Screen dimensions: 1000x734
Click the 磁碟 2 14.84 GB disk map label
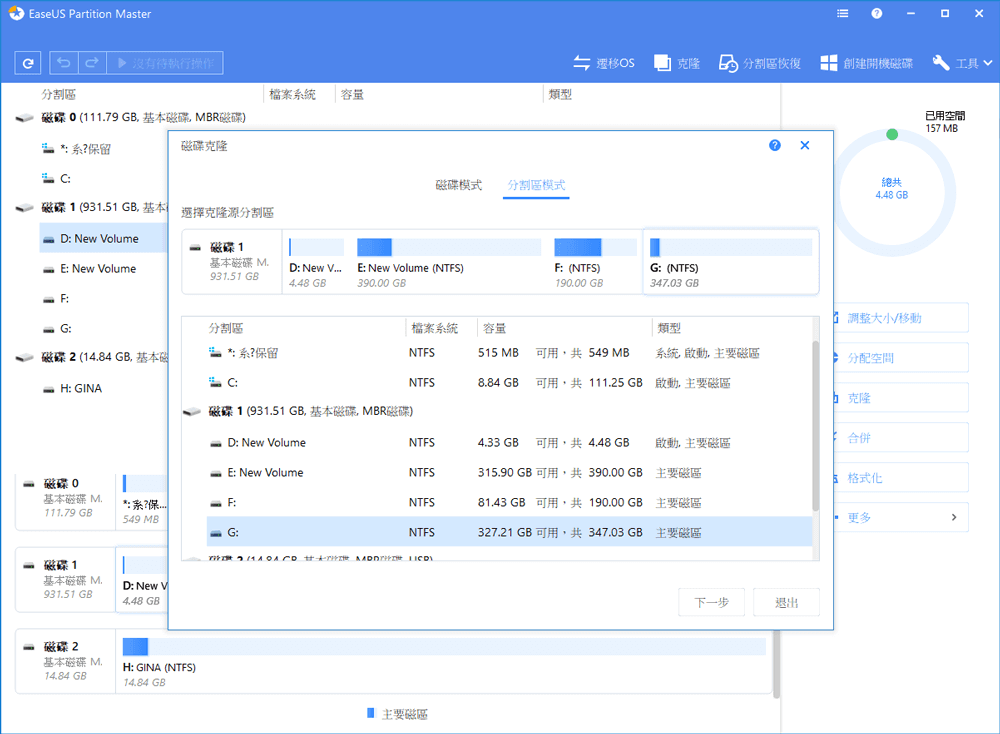point(66,661)
